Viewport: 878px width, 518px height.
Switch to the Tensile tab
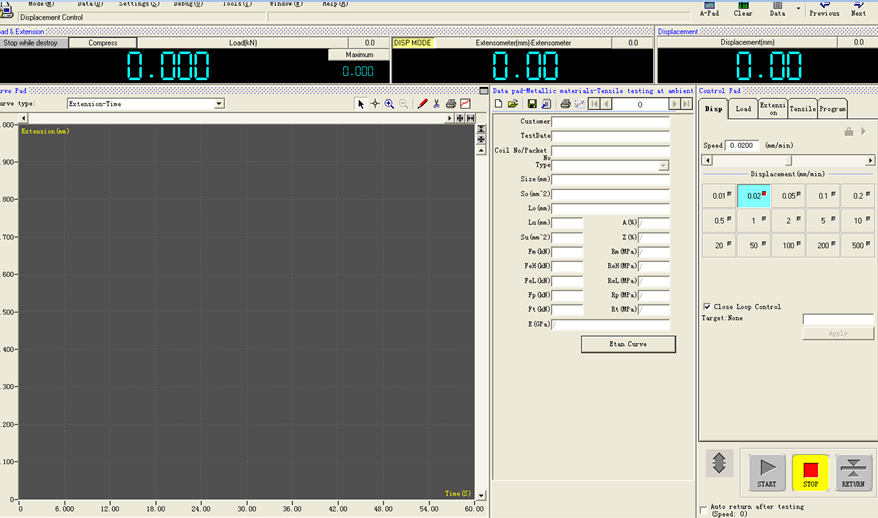[x=802, y=109]
